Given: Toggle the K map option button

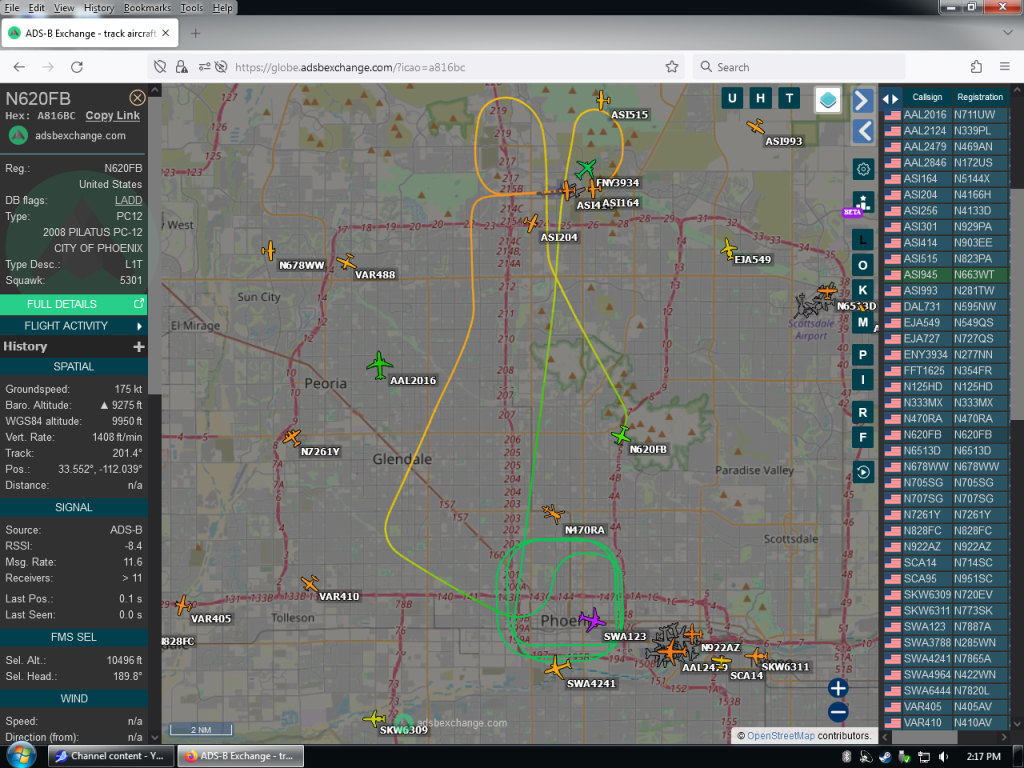Looking at the screenshot, I should click(x=863, y=290).
